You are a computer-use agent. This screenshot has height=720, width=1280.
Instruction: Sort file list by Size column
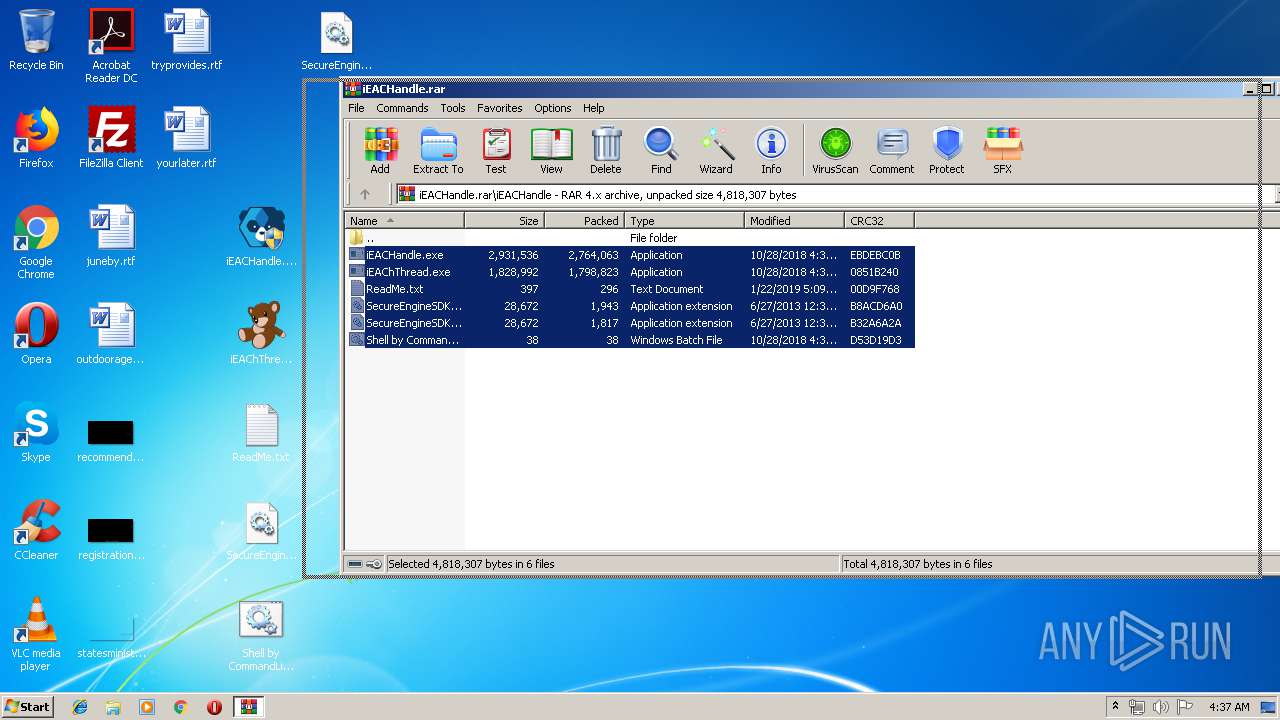click(x=504, y=221)
